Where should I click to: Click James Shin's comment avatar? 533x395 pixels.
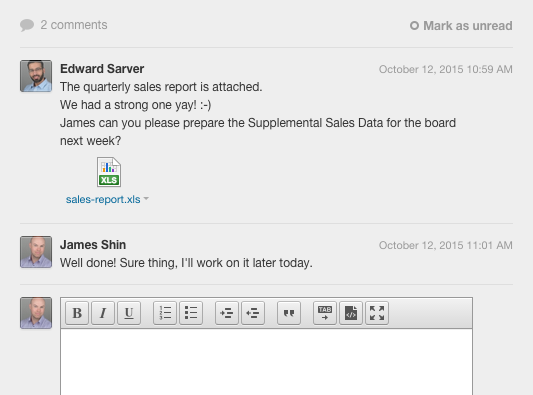pyautogui.click(x=36, y=252)
